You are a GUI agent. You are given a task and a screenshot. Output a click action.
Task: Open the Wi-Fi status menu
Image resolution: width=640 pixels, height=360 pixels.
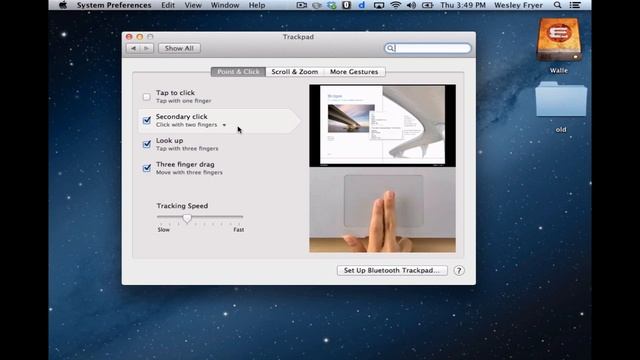pos(395,5)
